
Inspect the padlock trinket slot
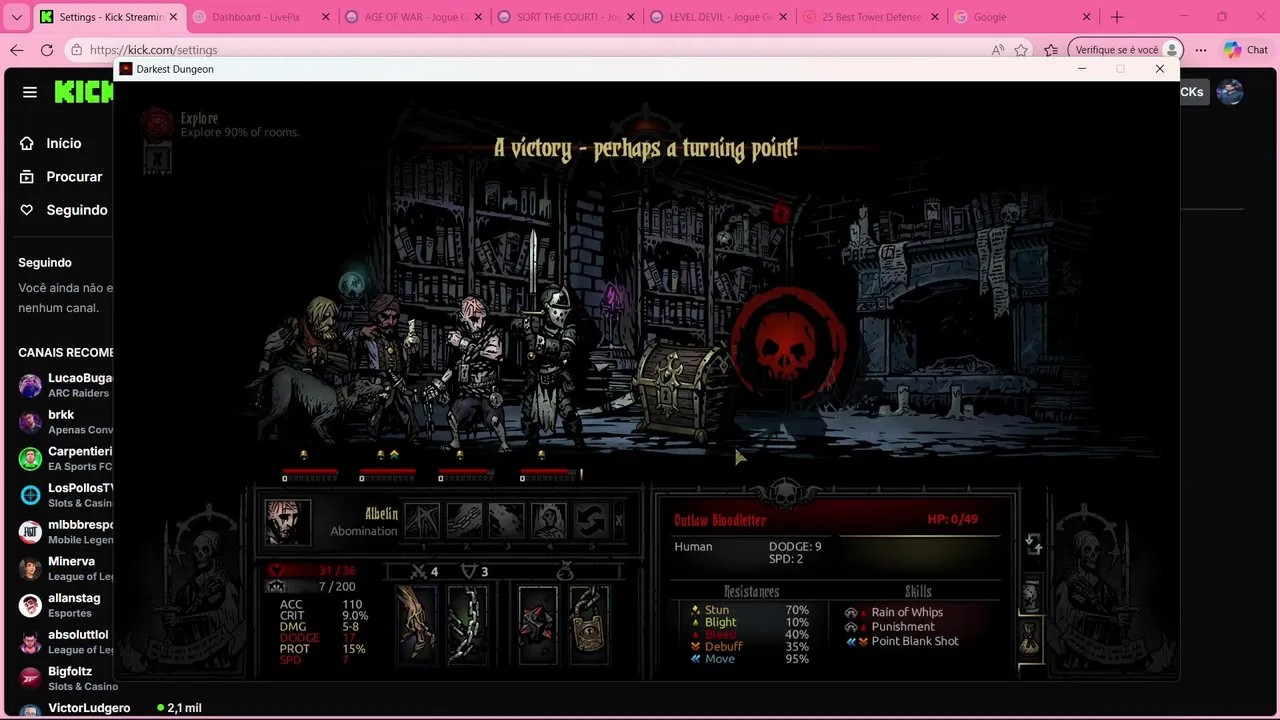click(x=589, y=624)
